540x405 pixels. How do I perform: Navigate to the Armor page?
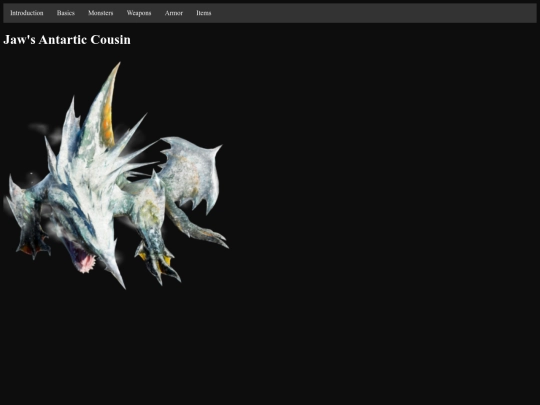click(x=174, y=13)
